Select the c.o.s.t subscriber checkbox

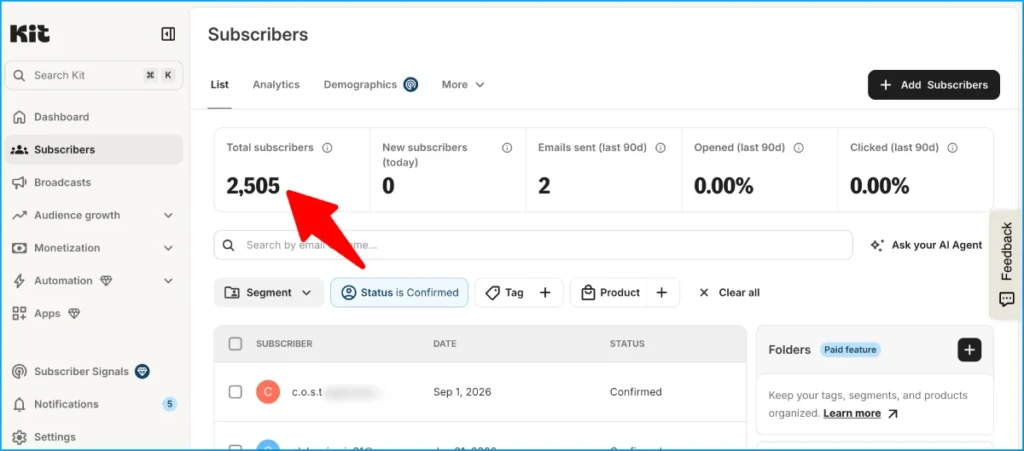pos(235,392)
